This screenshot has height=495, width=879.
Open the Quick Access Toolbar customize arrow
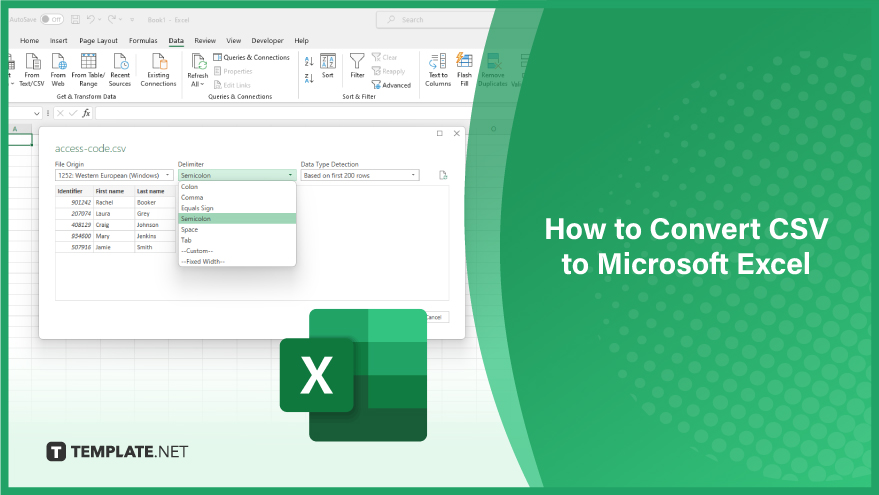pos(132,20)
